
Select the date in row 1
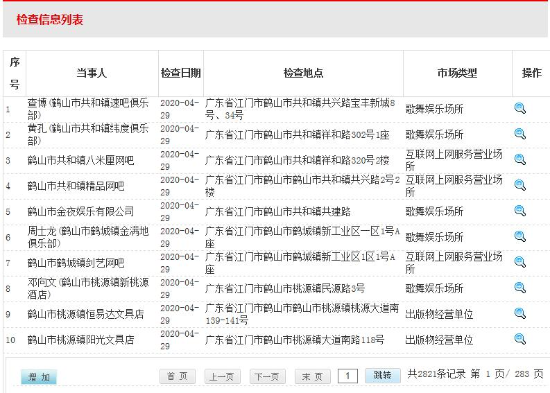[x=180, y=109]
